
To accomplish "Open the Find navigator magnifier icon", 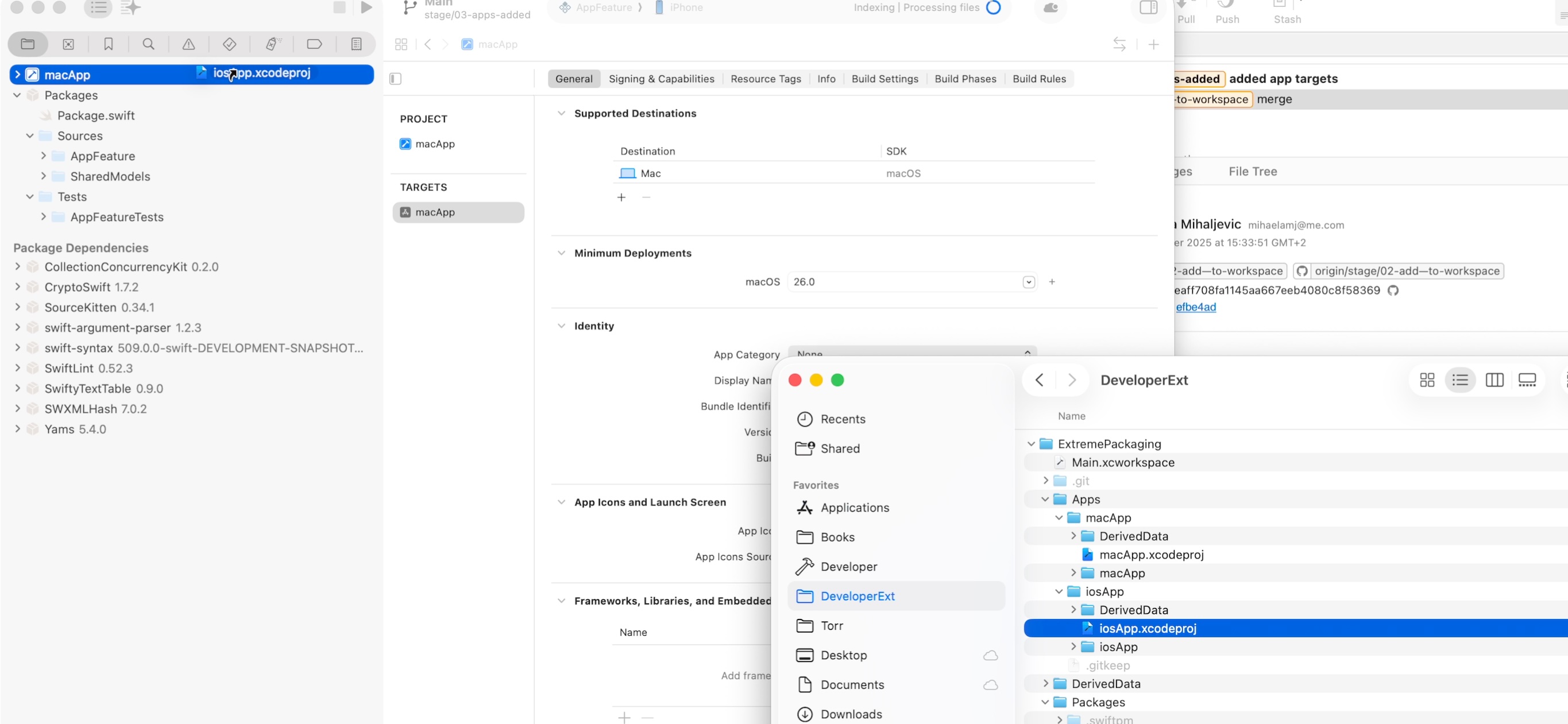I will click(x=148, y=44).
